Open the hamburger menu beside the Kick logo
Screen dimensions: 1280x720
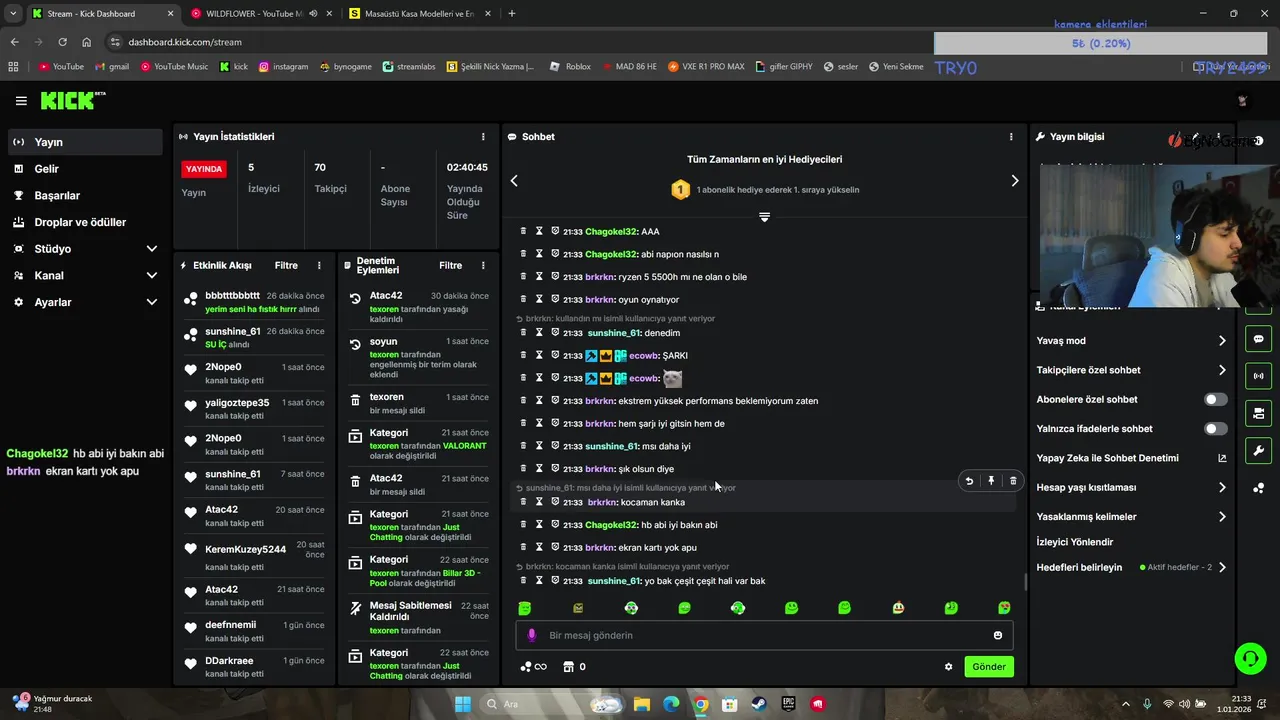coord(21,101)
